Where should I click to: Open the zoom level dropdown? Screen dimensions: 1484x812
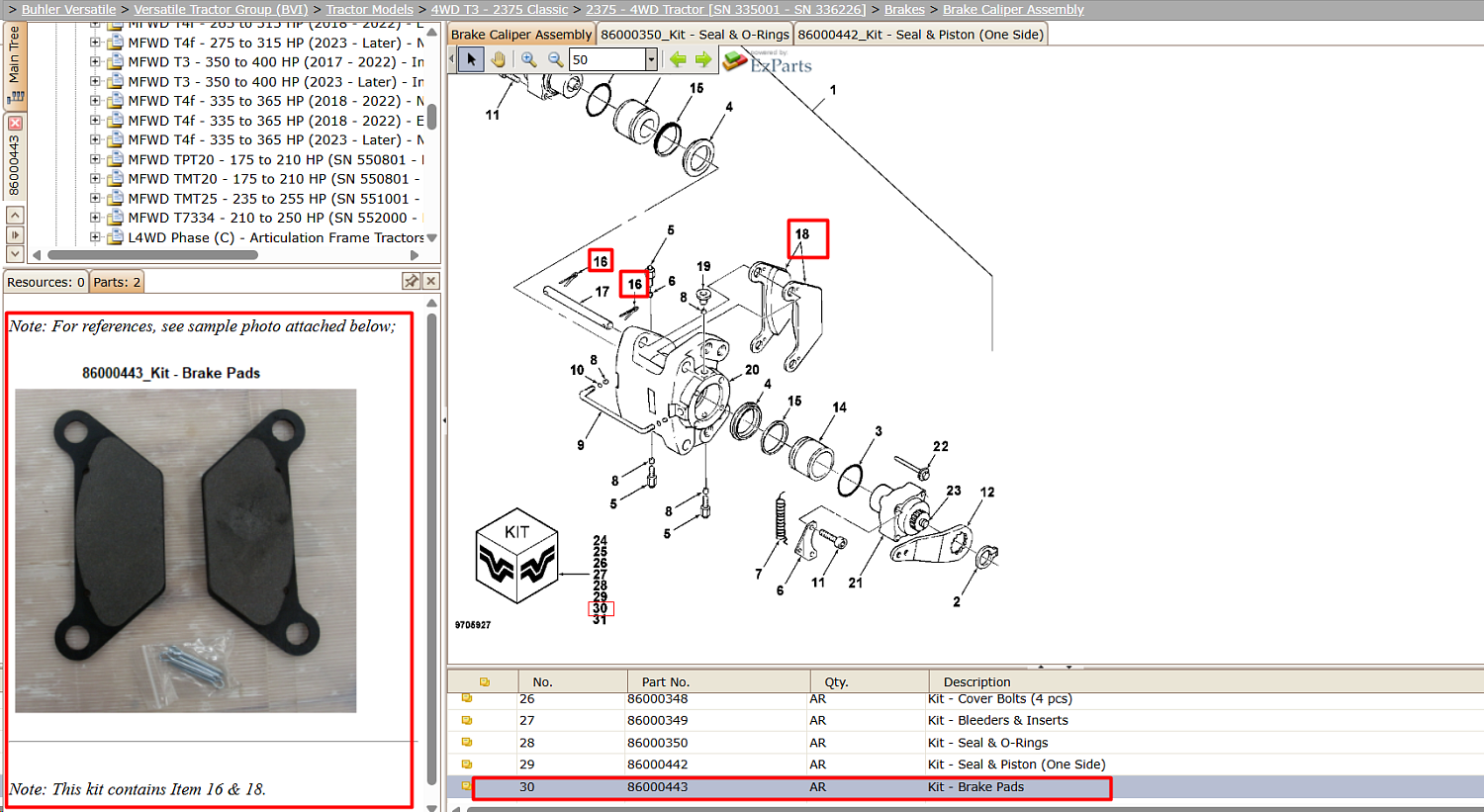point(651,59)
